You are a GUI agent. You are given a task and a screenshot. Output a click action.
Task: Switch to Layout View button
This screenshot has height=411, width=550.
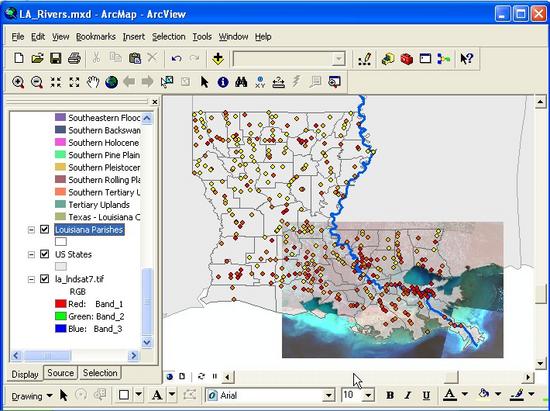182,376
